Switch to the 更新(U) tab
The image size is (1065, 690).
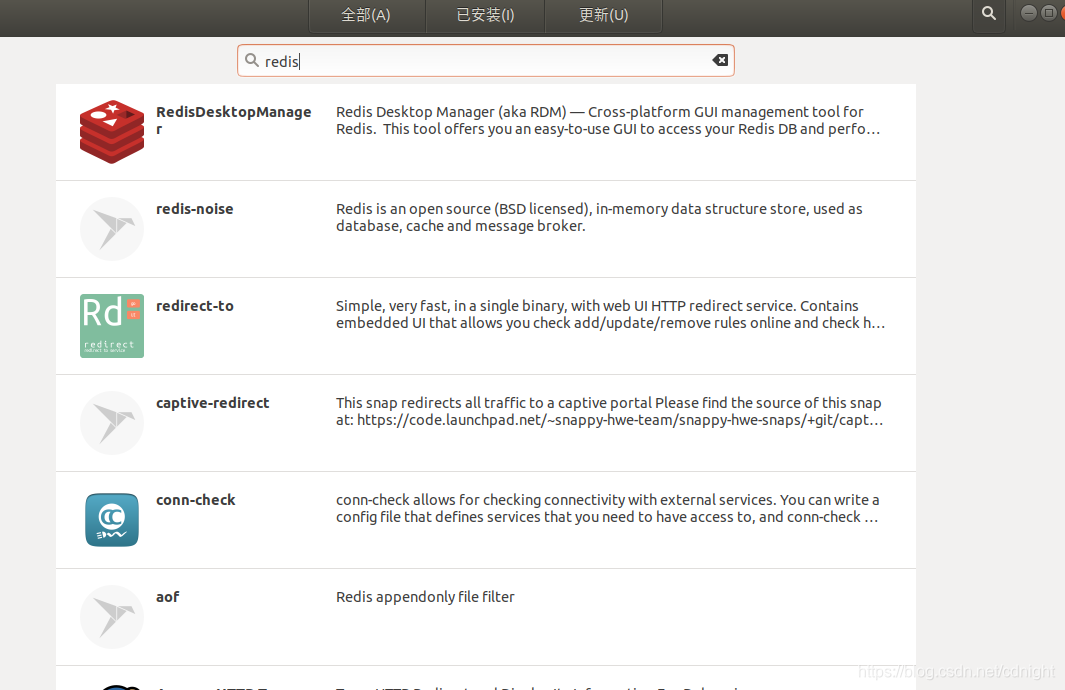[x=603, y=15]
